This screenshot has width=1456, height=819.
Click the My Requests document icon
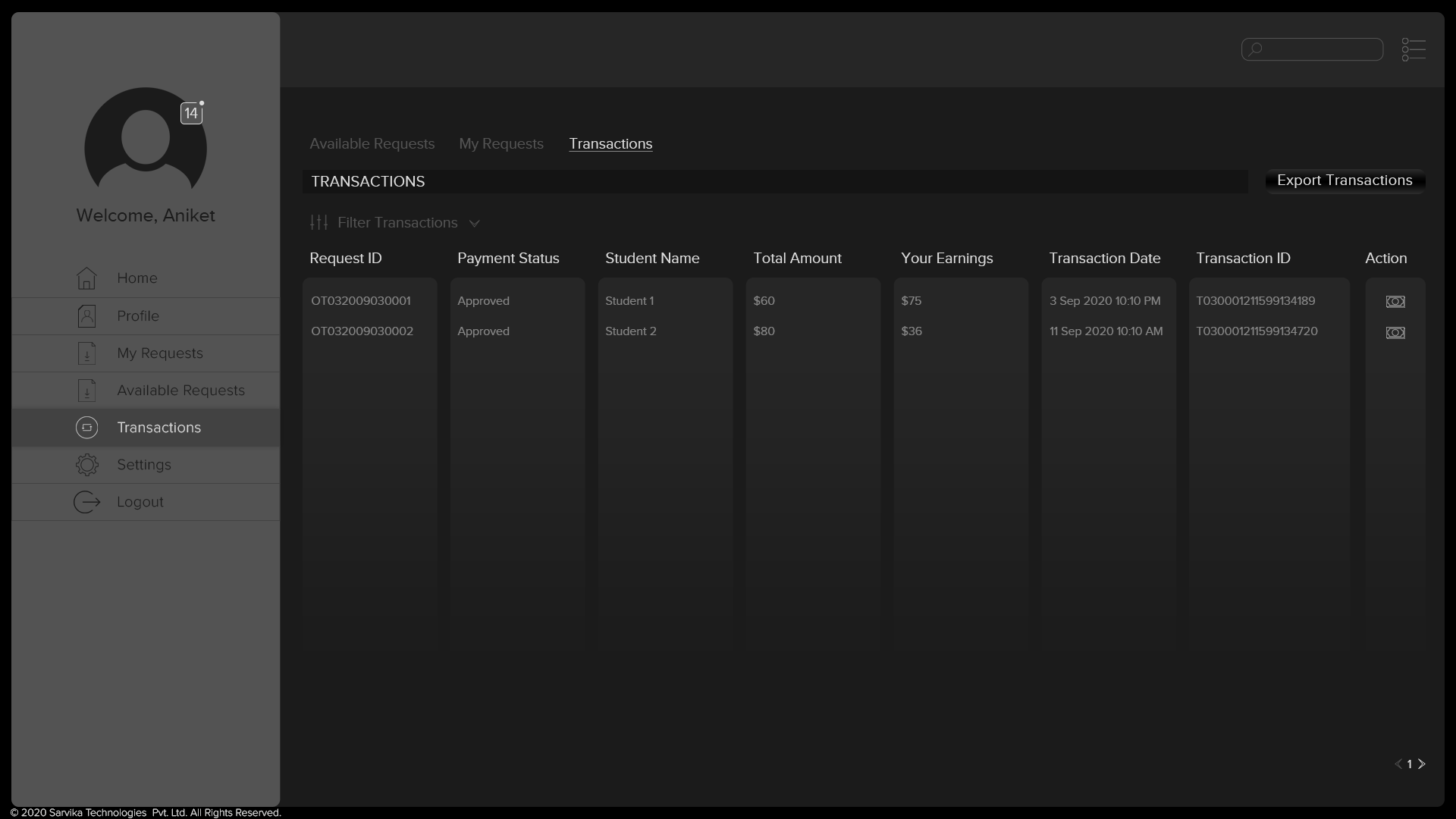click(x=86, y=353)
